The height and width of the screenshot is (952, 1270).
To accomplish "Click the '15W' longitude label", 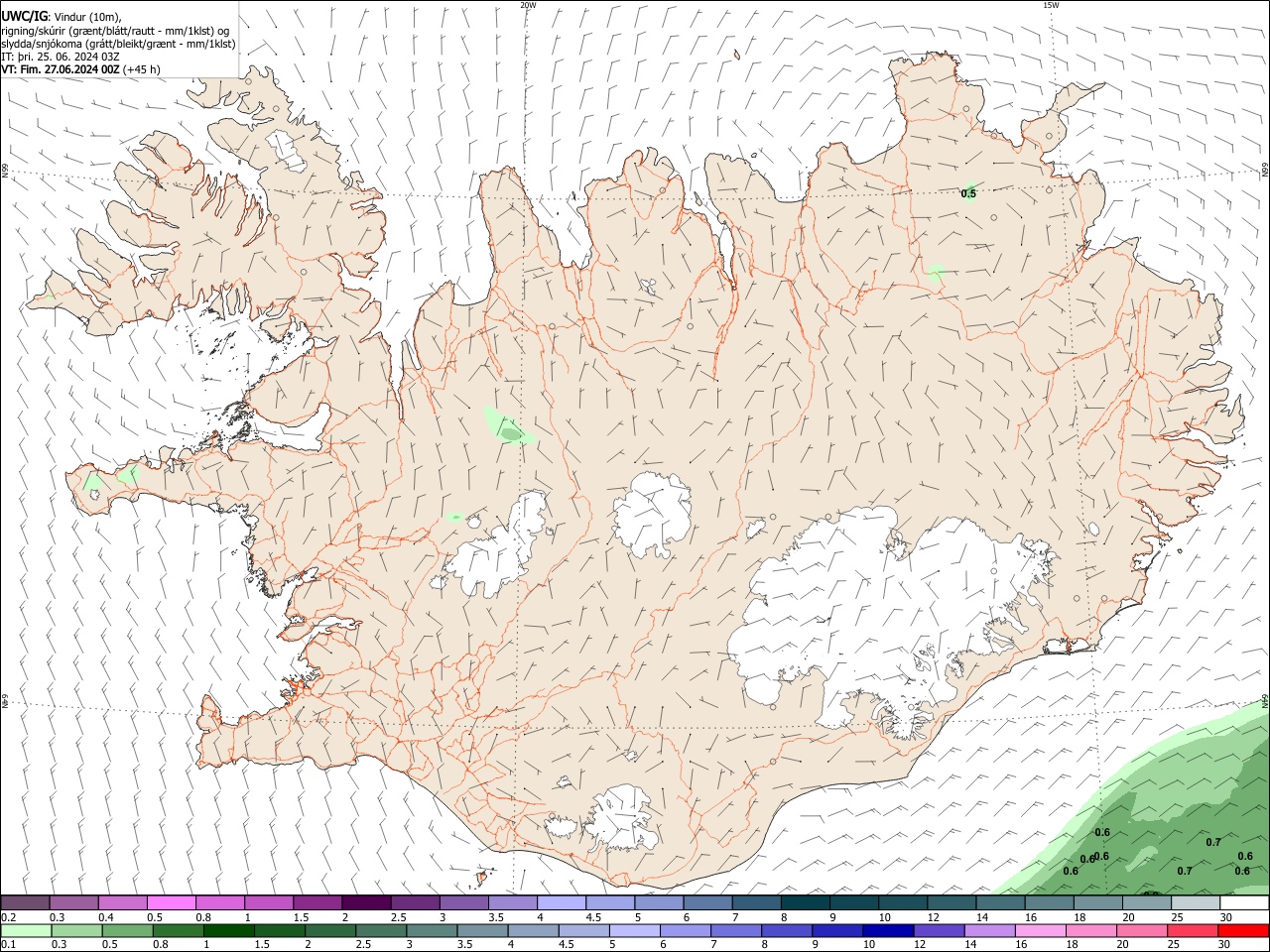I will click(1051, 5).
